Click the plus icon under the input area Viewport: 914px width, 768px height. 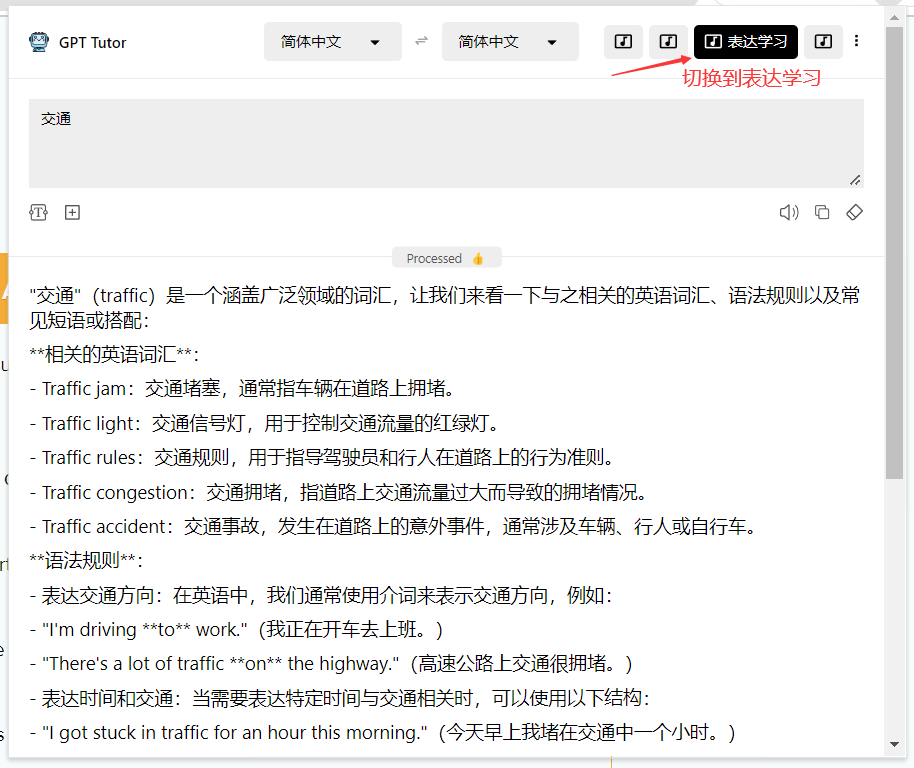(x=72, y=212)
